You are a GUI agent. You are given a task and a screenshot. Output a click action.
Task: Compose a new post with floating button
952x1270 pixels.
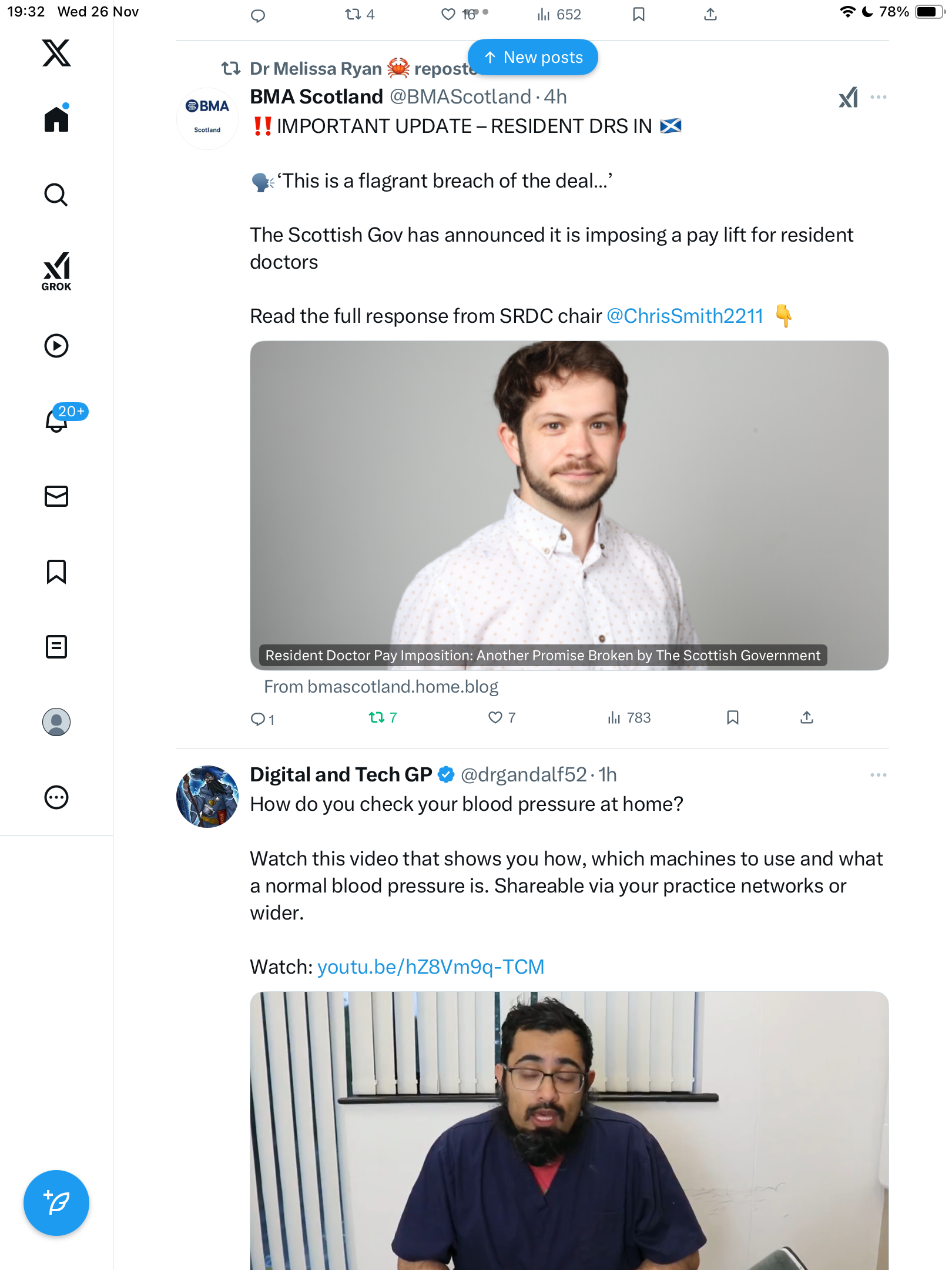point(56,1203)
